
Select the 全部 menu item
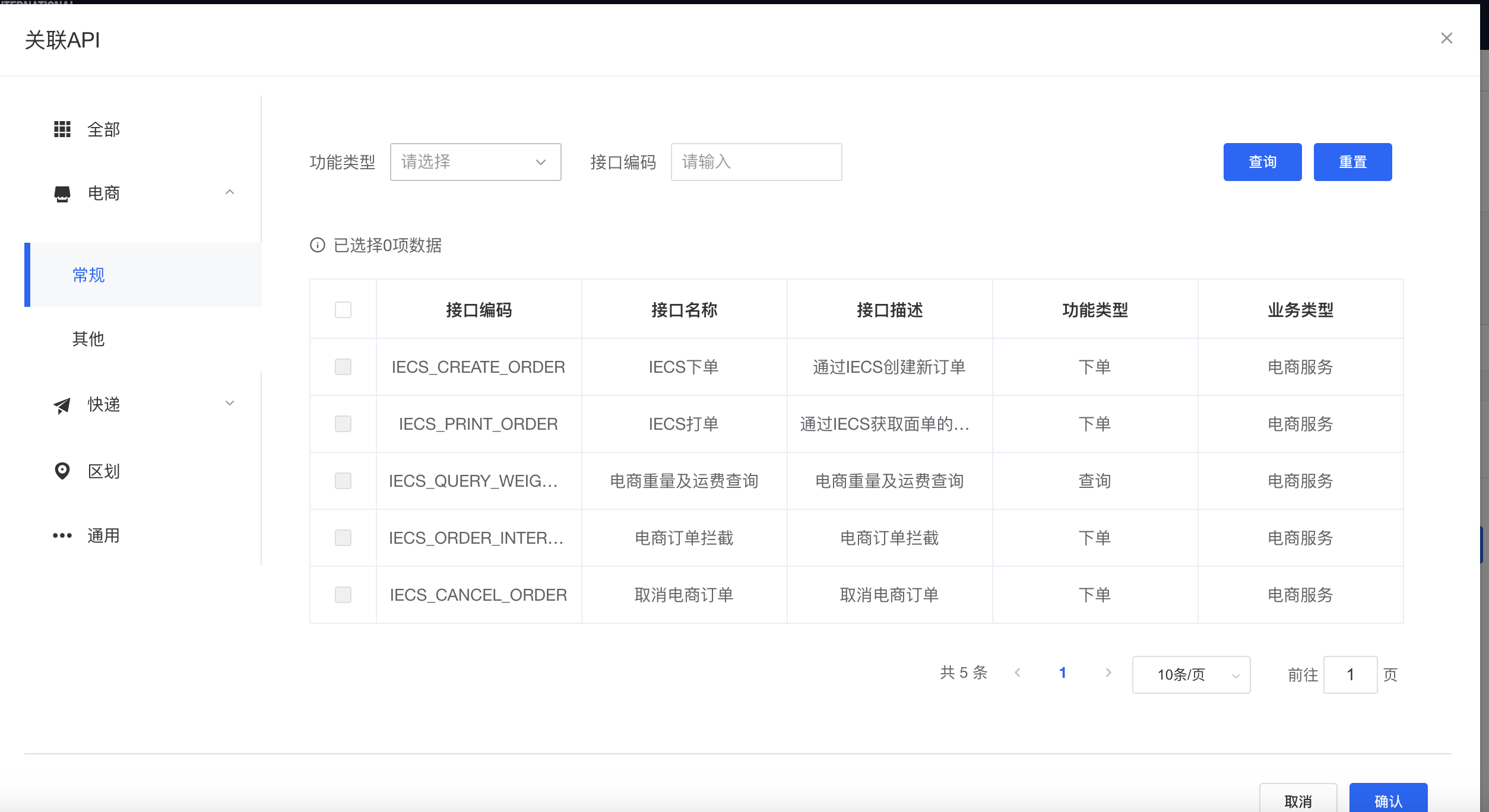(142, 129)
